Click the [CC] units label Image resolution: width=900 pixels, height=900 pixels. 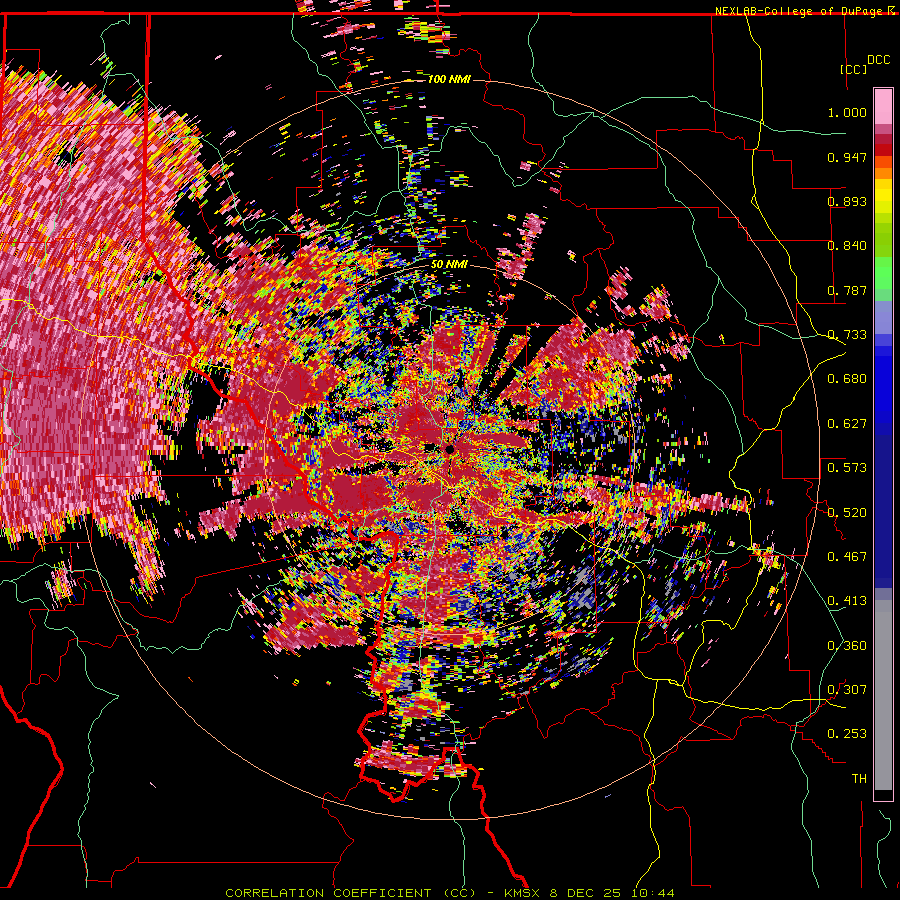pos(853,69)
